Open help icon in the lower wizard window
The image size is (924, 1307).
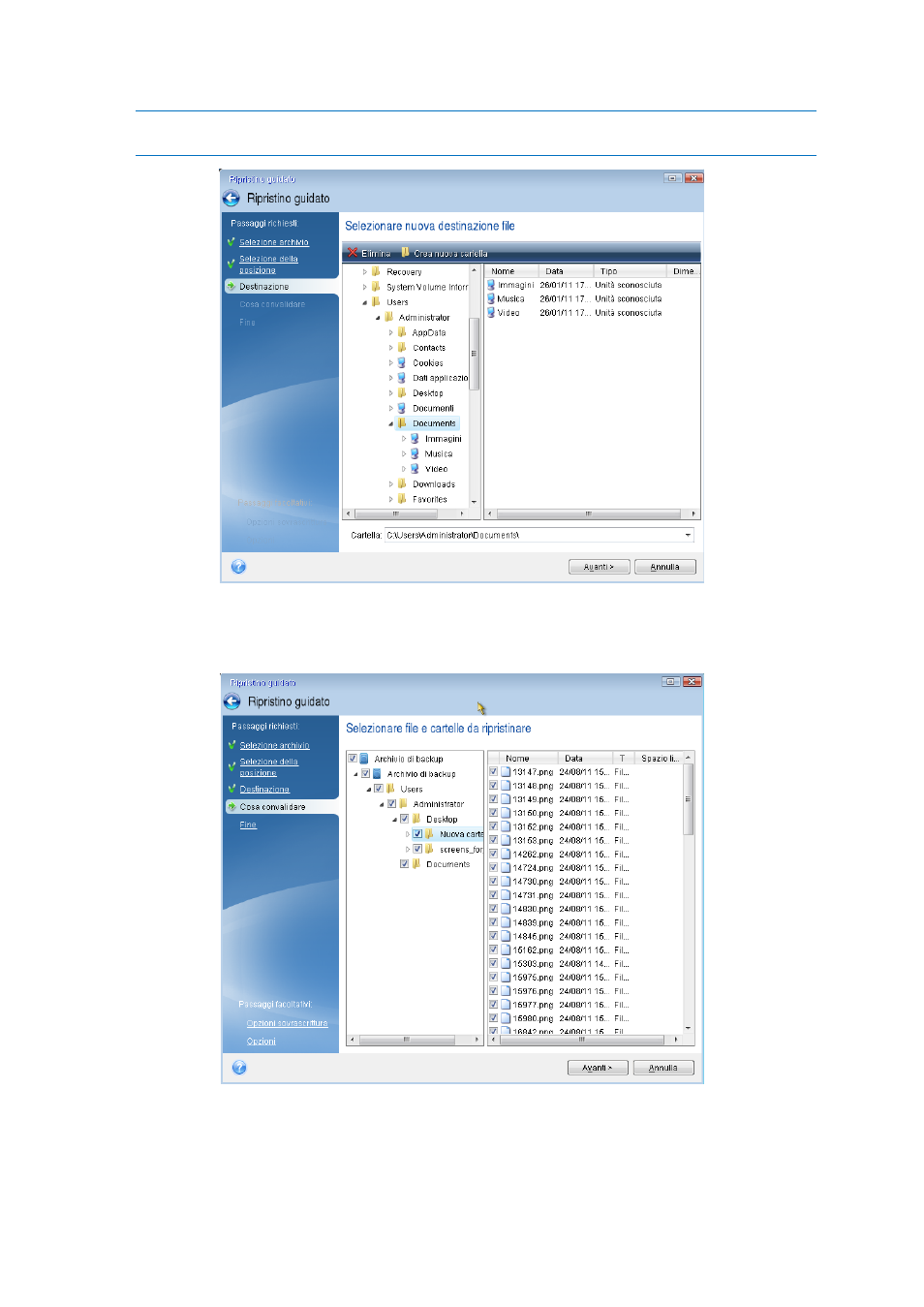239,1068
